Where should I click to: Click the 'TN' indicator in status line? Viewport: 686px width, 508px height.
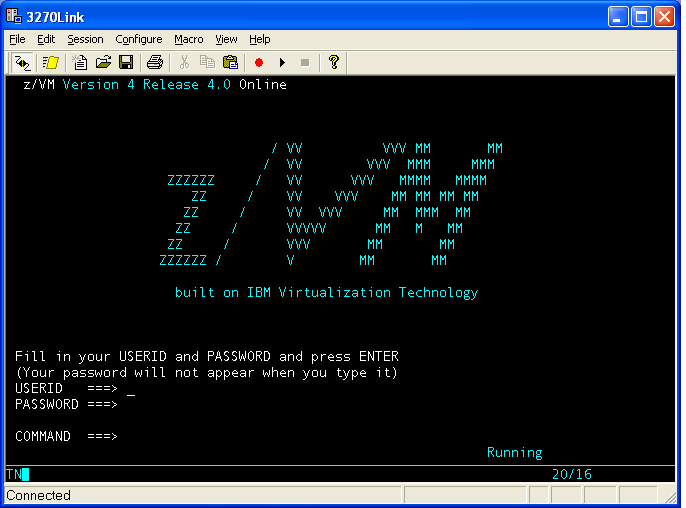pyautogui.click(x=14, y=474)
